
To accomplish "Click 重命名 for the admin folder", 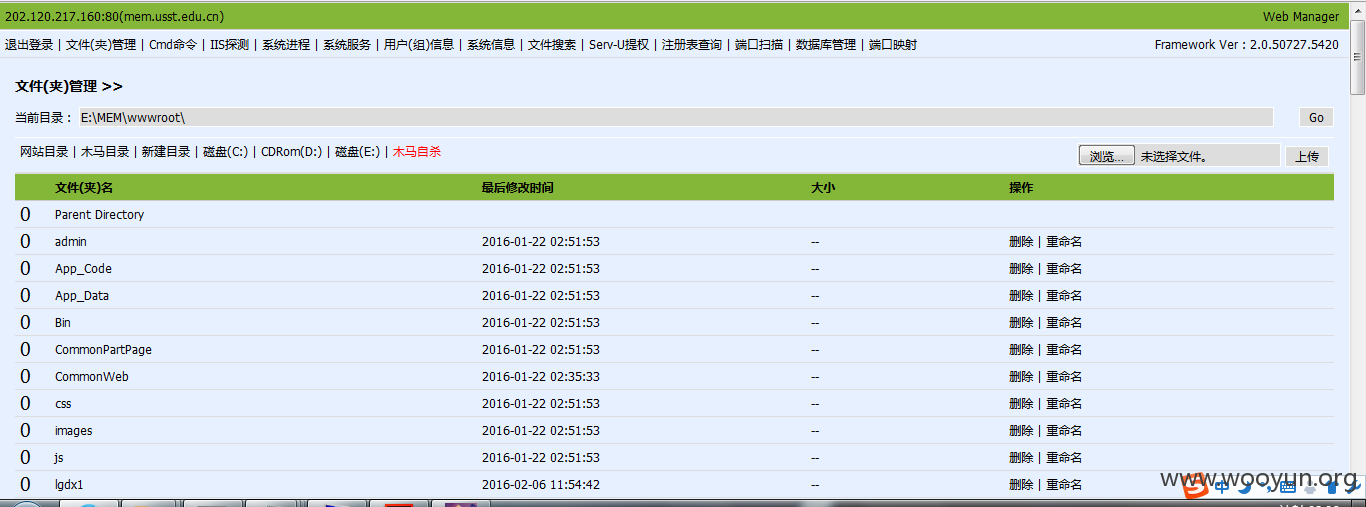I will click(1064, 242).
